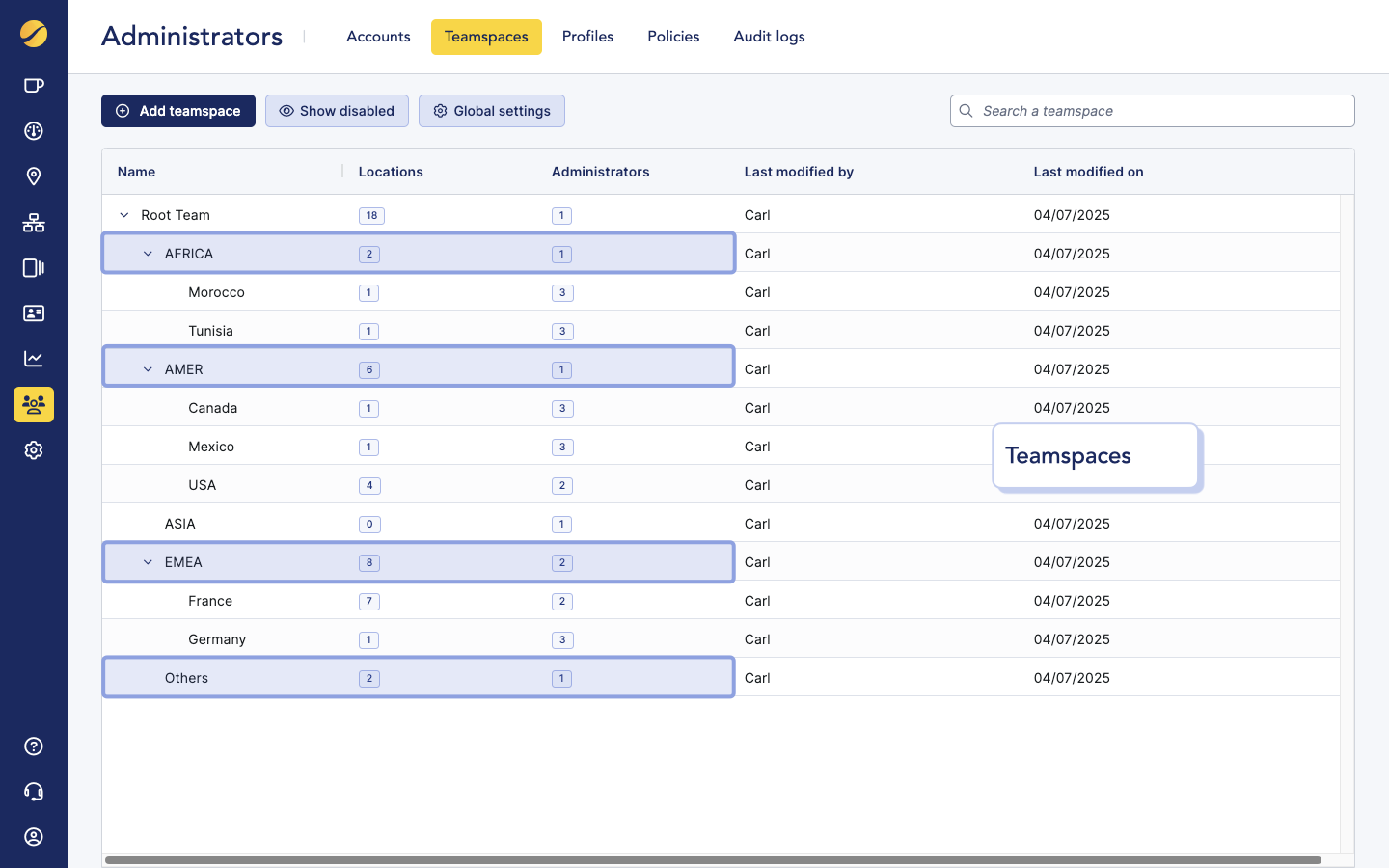The width and height of the screenshot is (1389, 868).
Task: Open the support headset icon
Action: (34, 791)
